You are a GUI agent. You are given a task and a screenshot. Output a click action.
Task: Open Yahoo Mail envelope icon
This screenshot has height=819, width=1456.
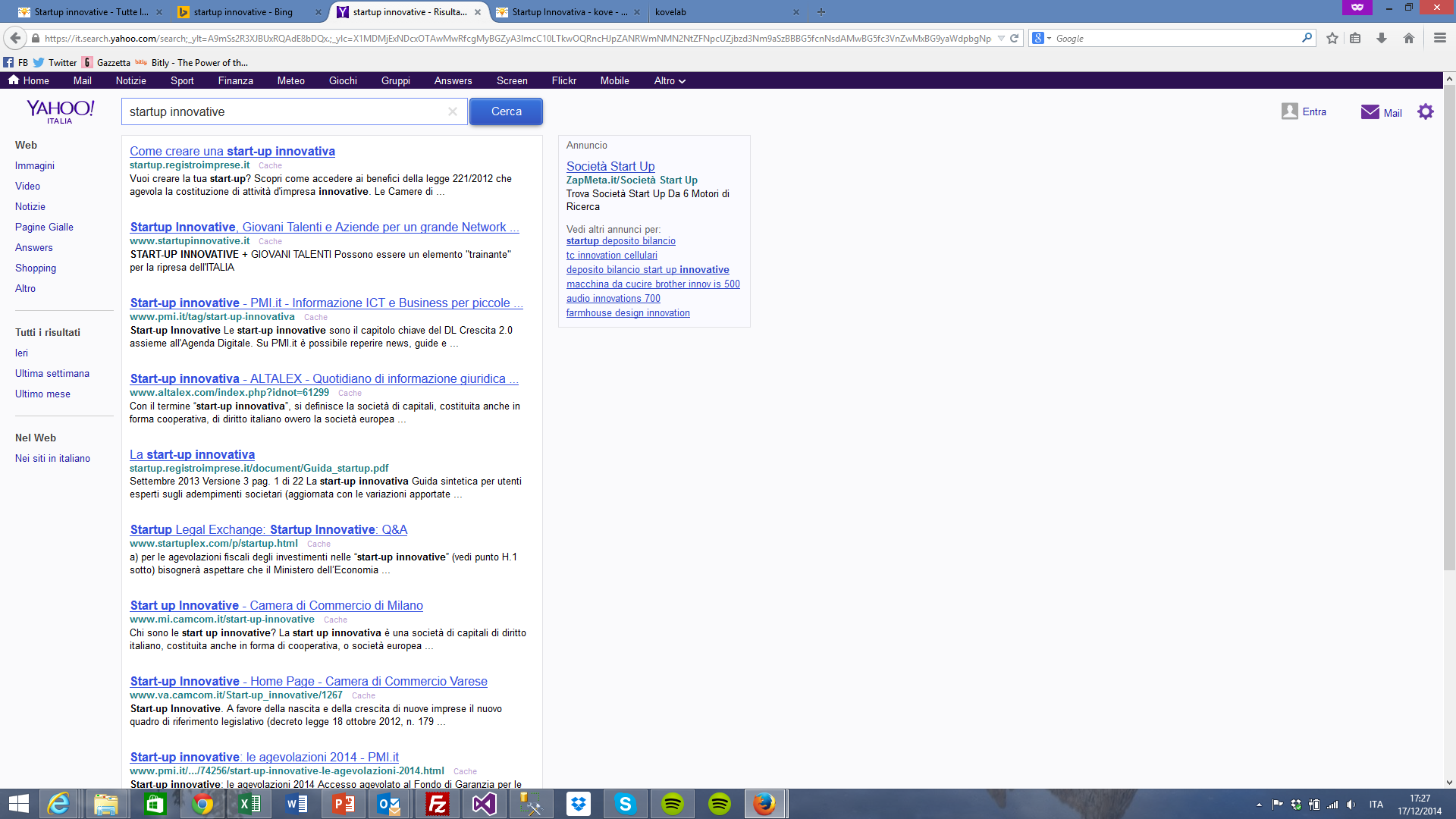click(1370, 111)
